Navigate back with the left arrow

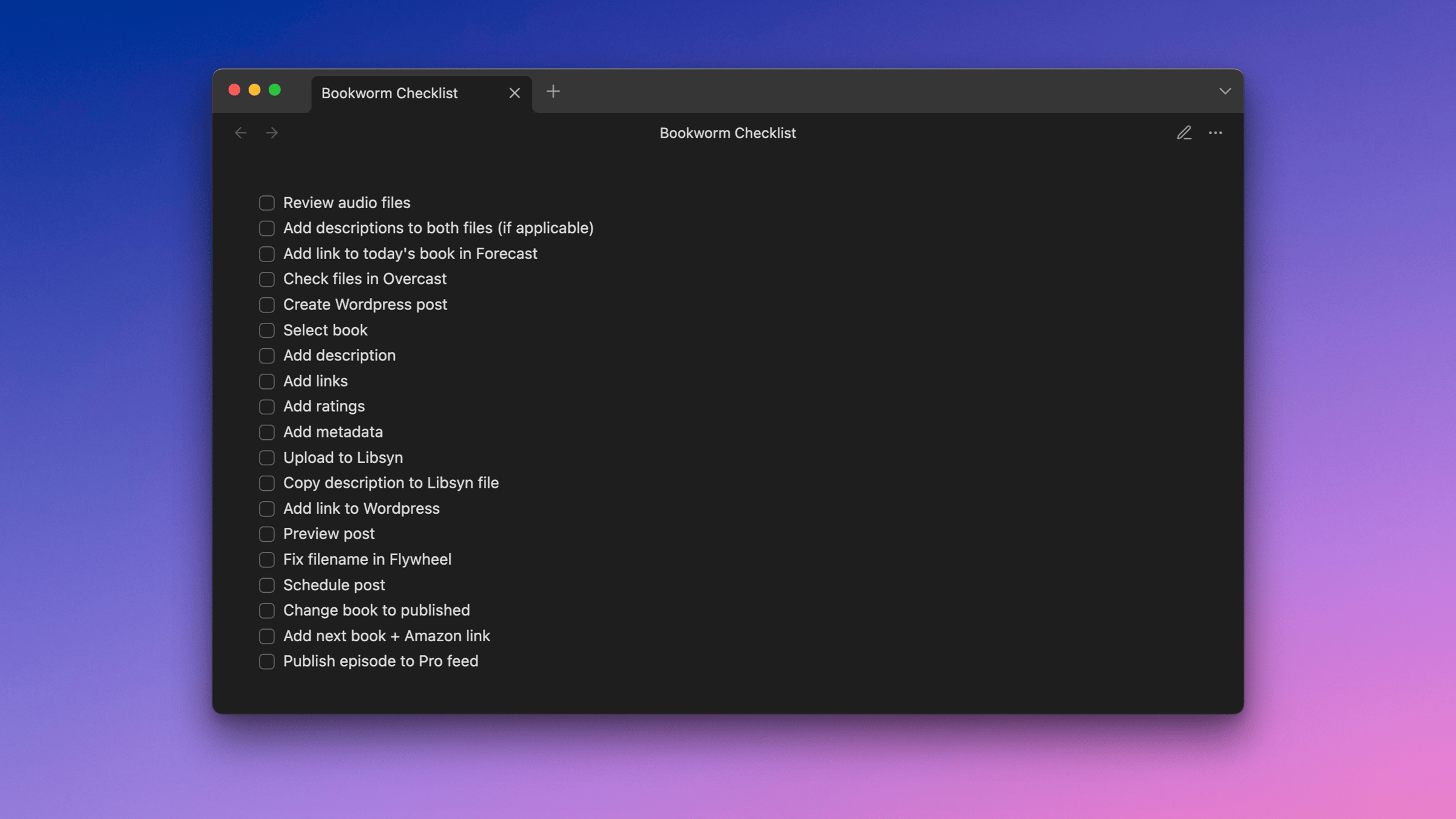[x=241, y=133]
